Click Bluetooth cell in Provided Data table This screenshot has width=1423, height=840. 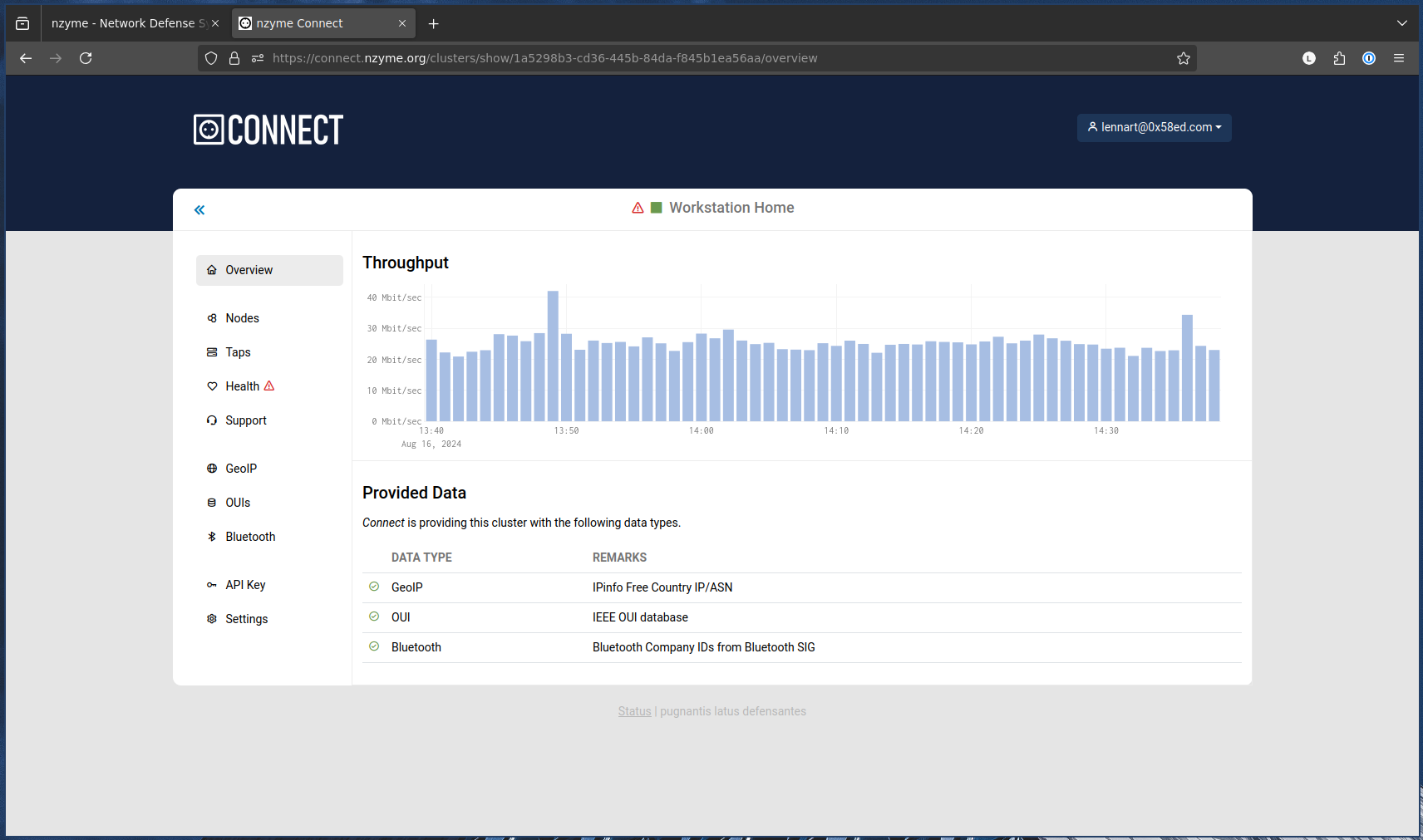[416, 647]
